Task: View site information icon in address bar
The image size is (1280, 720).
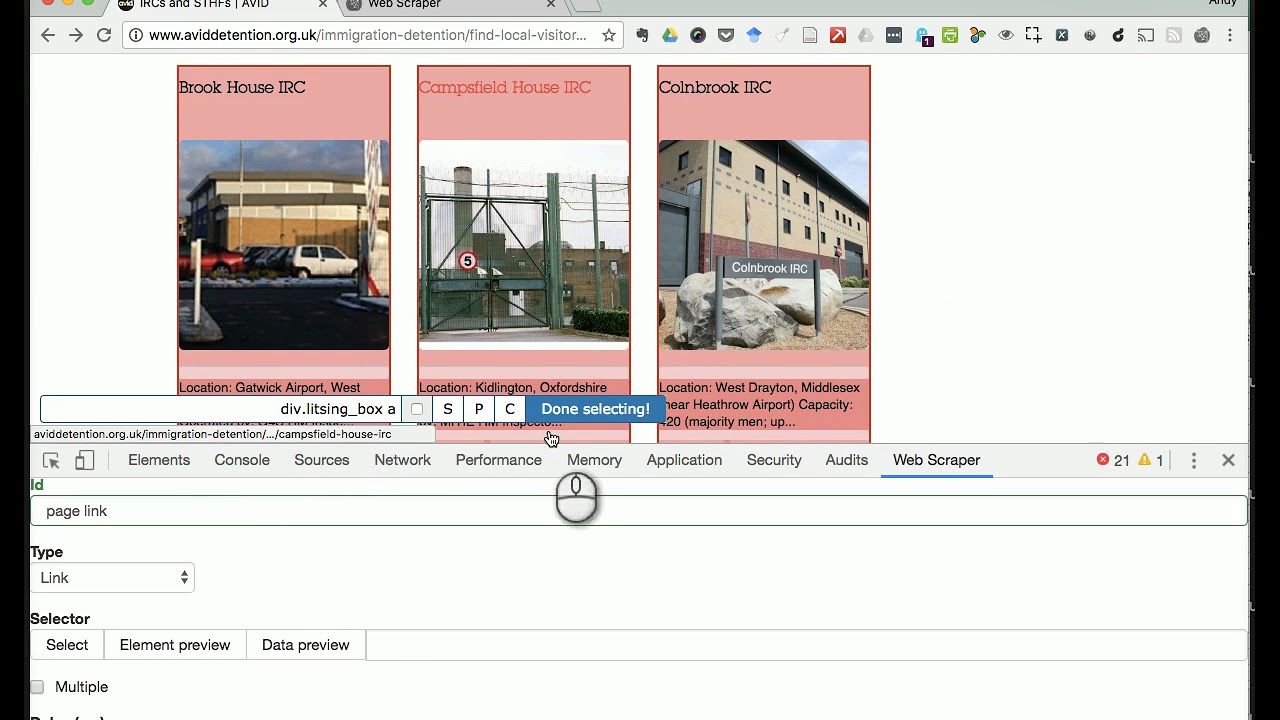Action: click(136, 35)
